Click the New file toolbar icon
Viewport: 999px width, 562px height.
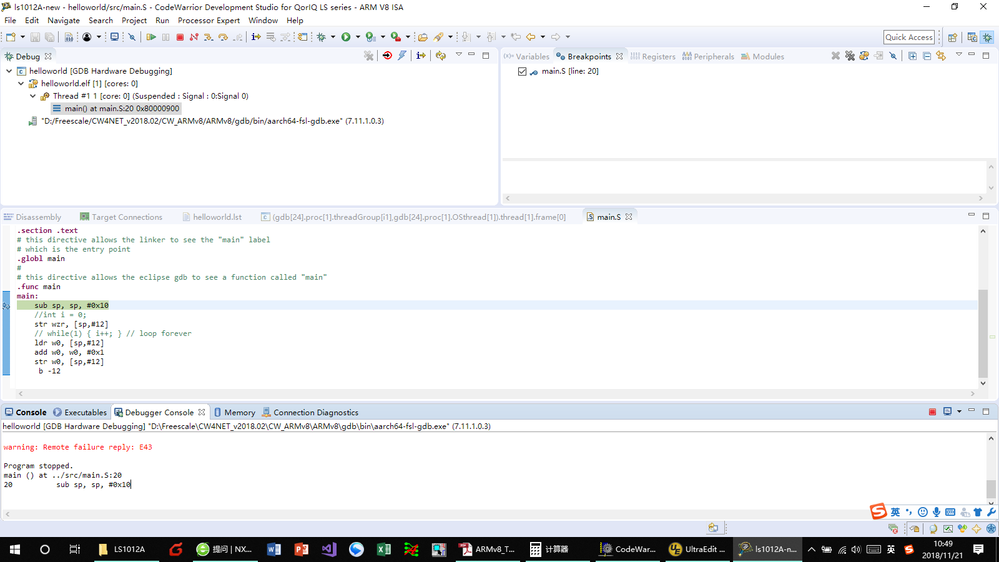tap(11, 37)
